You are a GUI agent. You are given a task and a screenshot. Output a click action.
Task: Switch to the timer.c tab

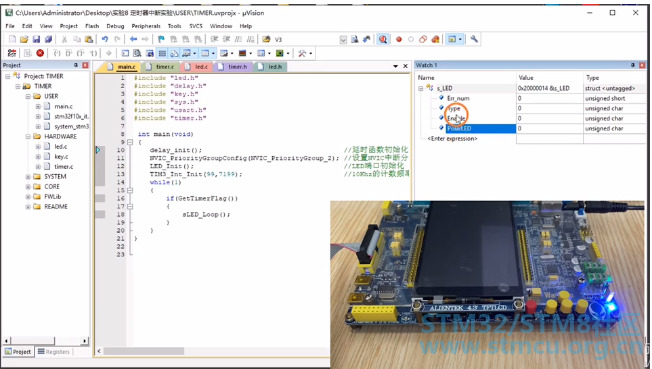162,67
